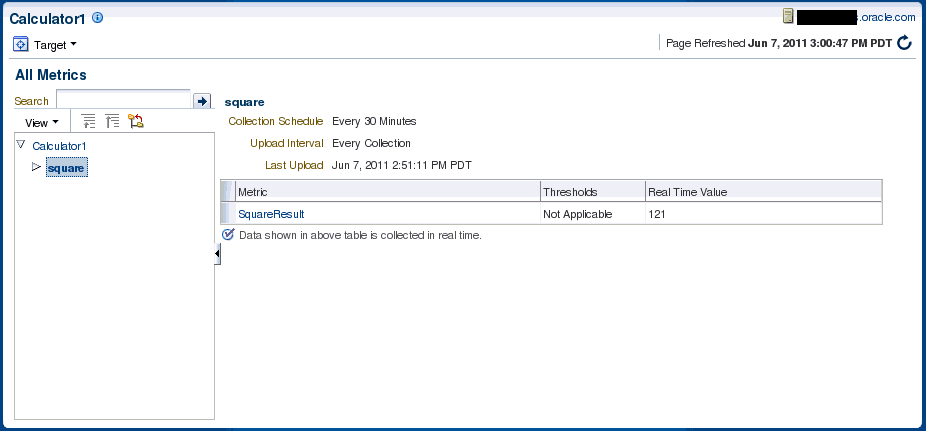This screenshot has width=926, height=431.
Task: Click the Every Collection upload interval value
Action: [x=371, y=143]
